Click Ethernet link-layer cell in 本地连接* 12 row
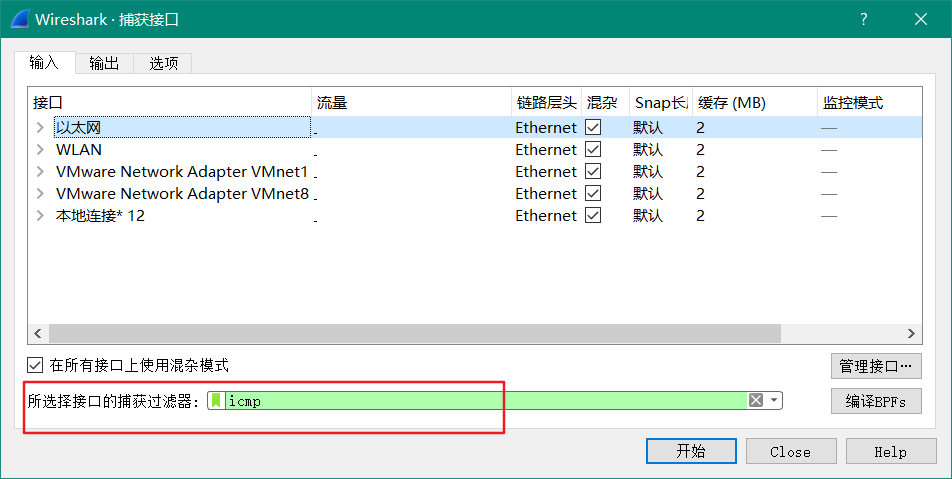The height and width of the screenshot is (479, 952). [546, 216]
